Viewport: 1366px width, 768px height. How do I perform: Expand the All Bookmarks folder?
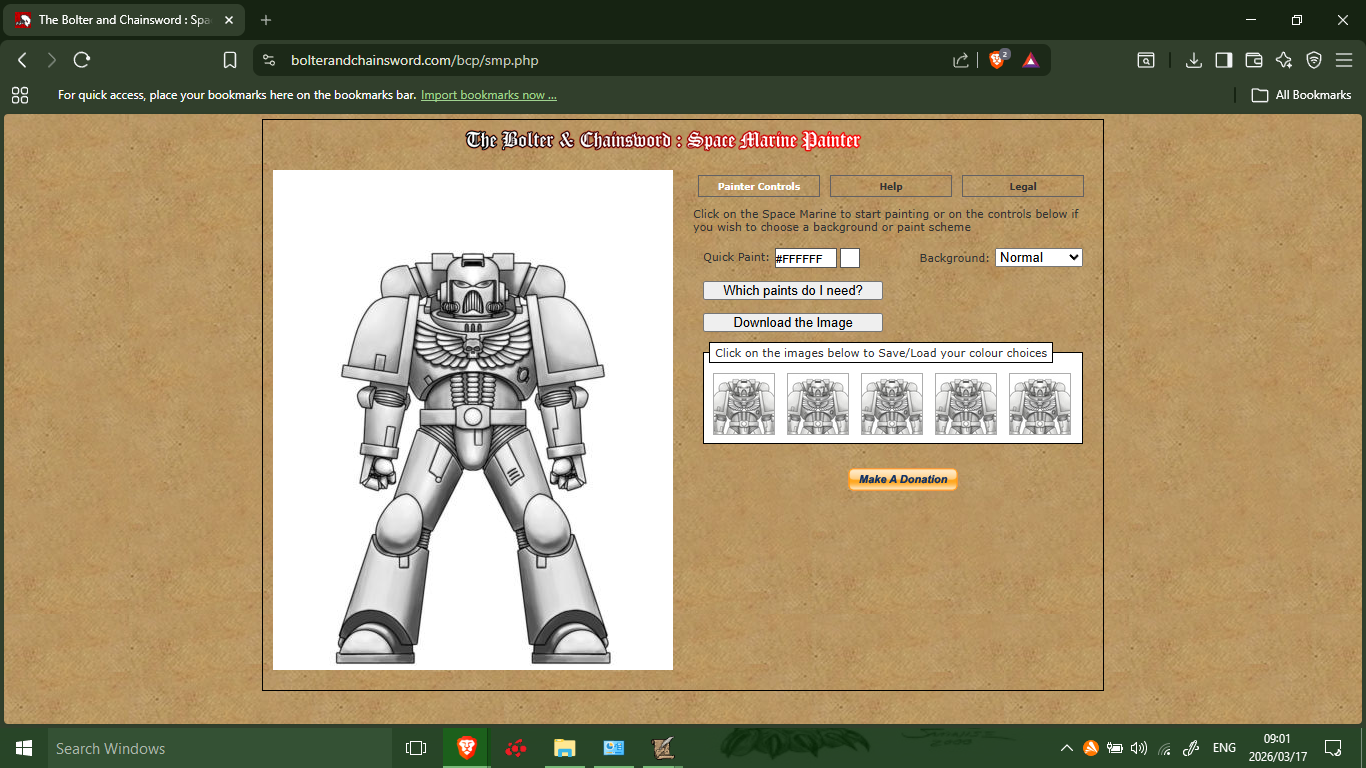coord(1302,95)
